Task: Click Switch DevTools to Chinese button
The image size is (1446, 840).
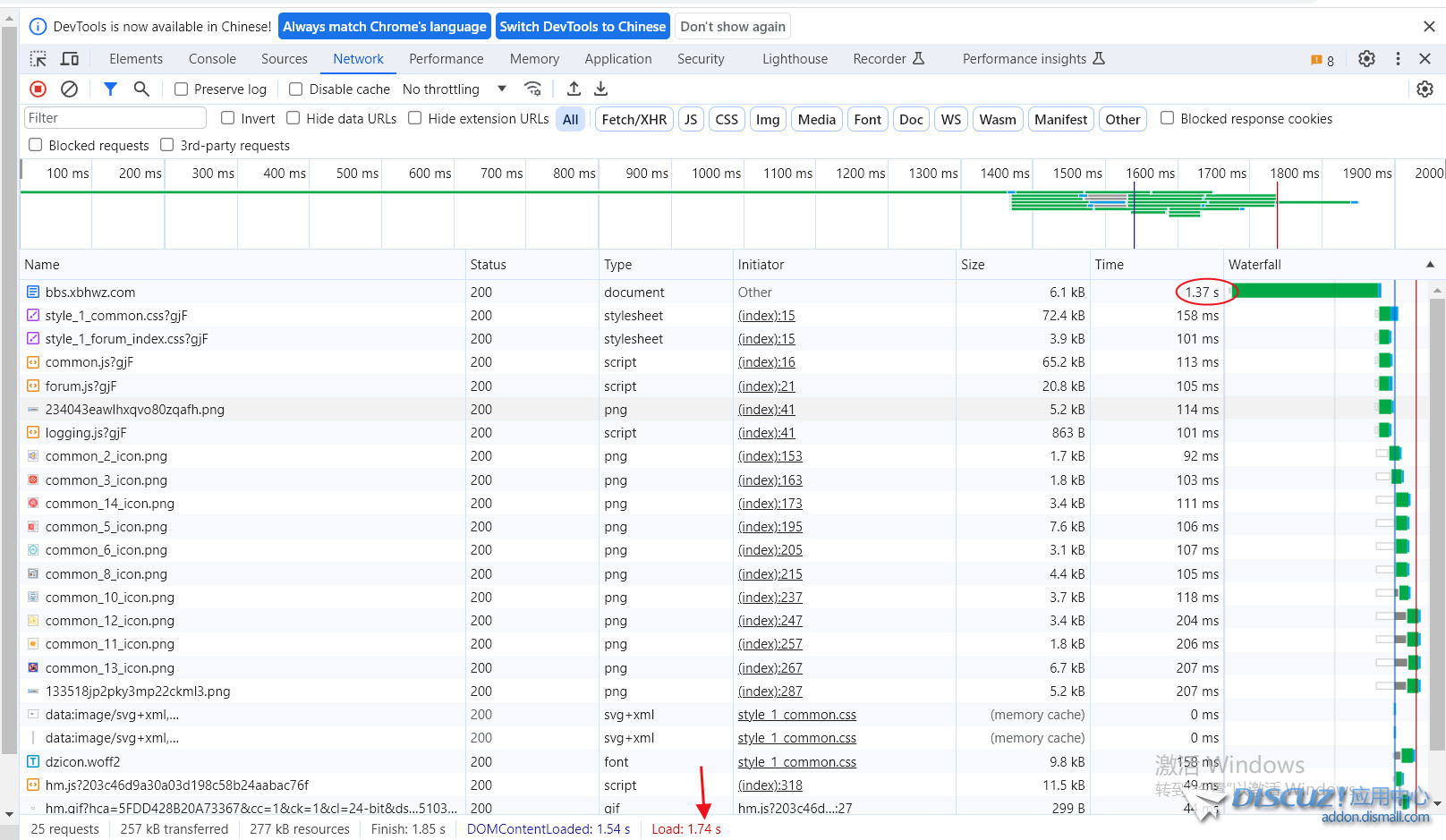Action: [583, 27]
